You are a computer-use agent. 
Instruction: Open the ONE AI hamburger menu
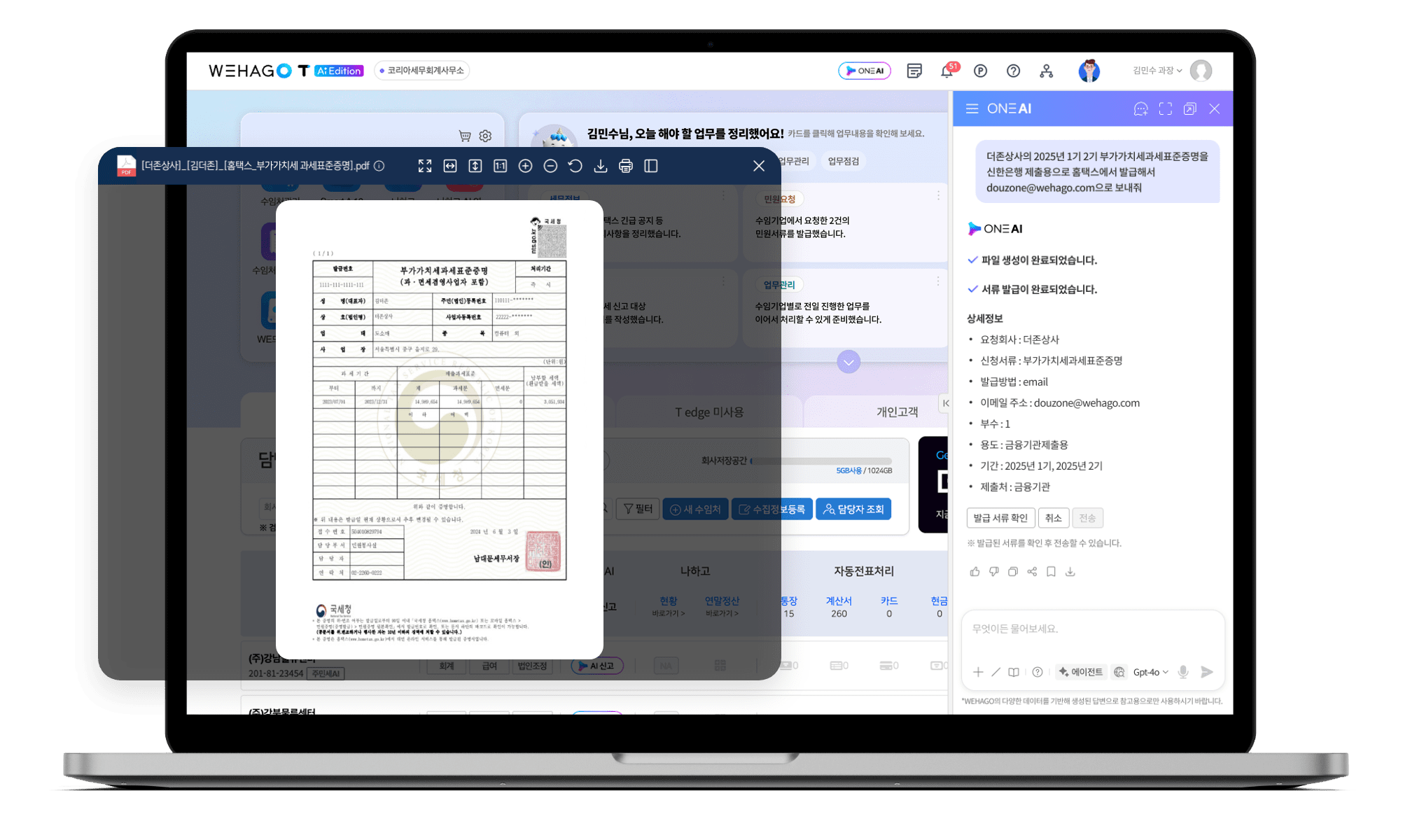click(x=972, y=108)
